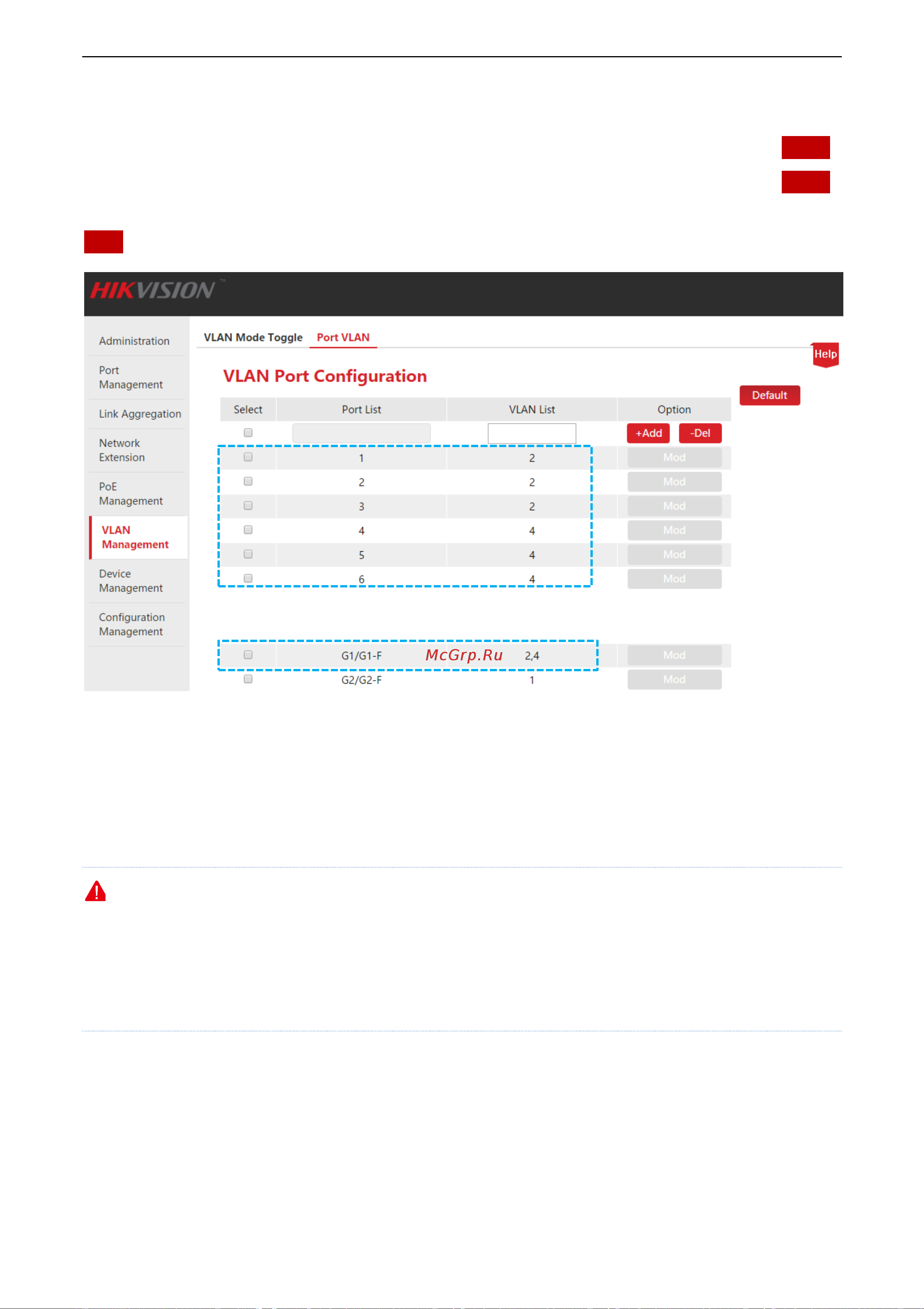Click the Port List column header
This screenshot has height=1309, width=924.
point(361,409)
